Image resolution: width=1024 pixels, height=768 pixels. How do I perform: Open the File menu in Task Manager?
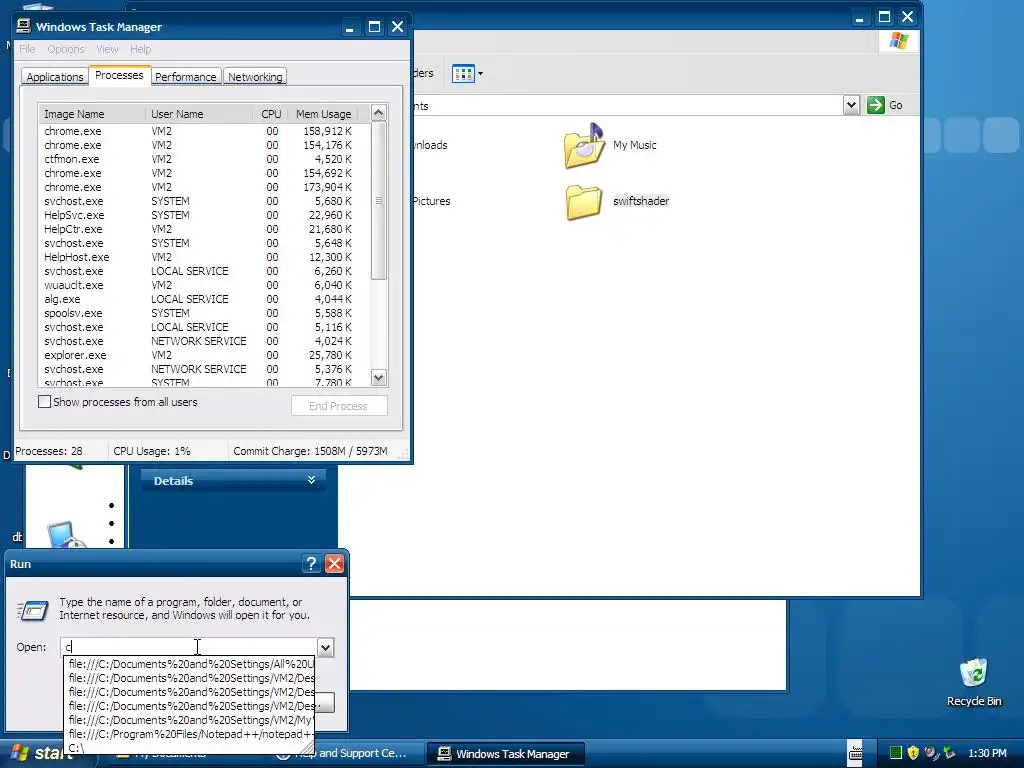27,49
